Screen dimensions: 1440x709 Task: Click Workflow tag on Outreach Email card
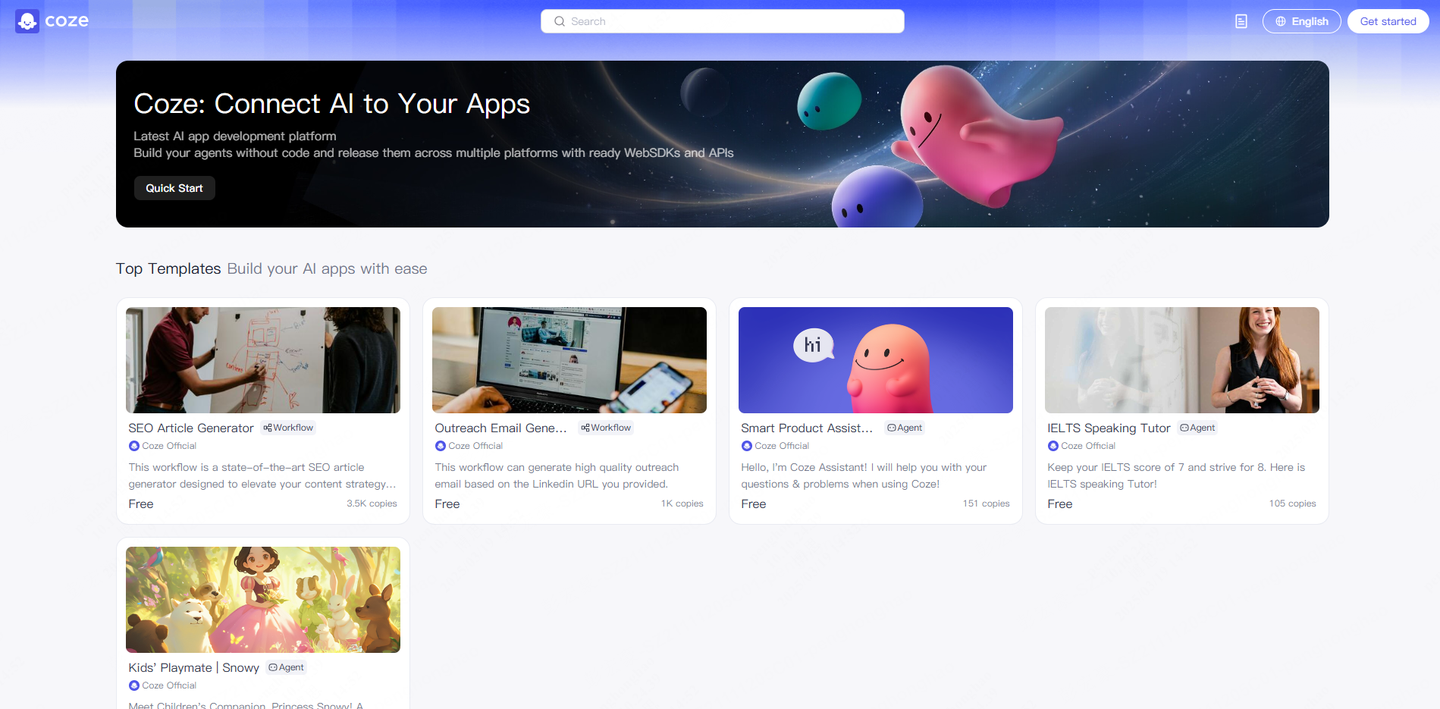(x=606, y=428)
